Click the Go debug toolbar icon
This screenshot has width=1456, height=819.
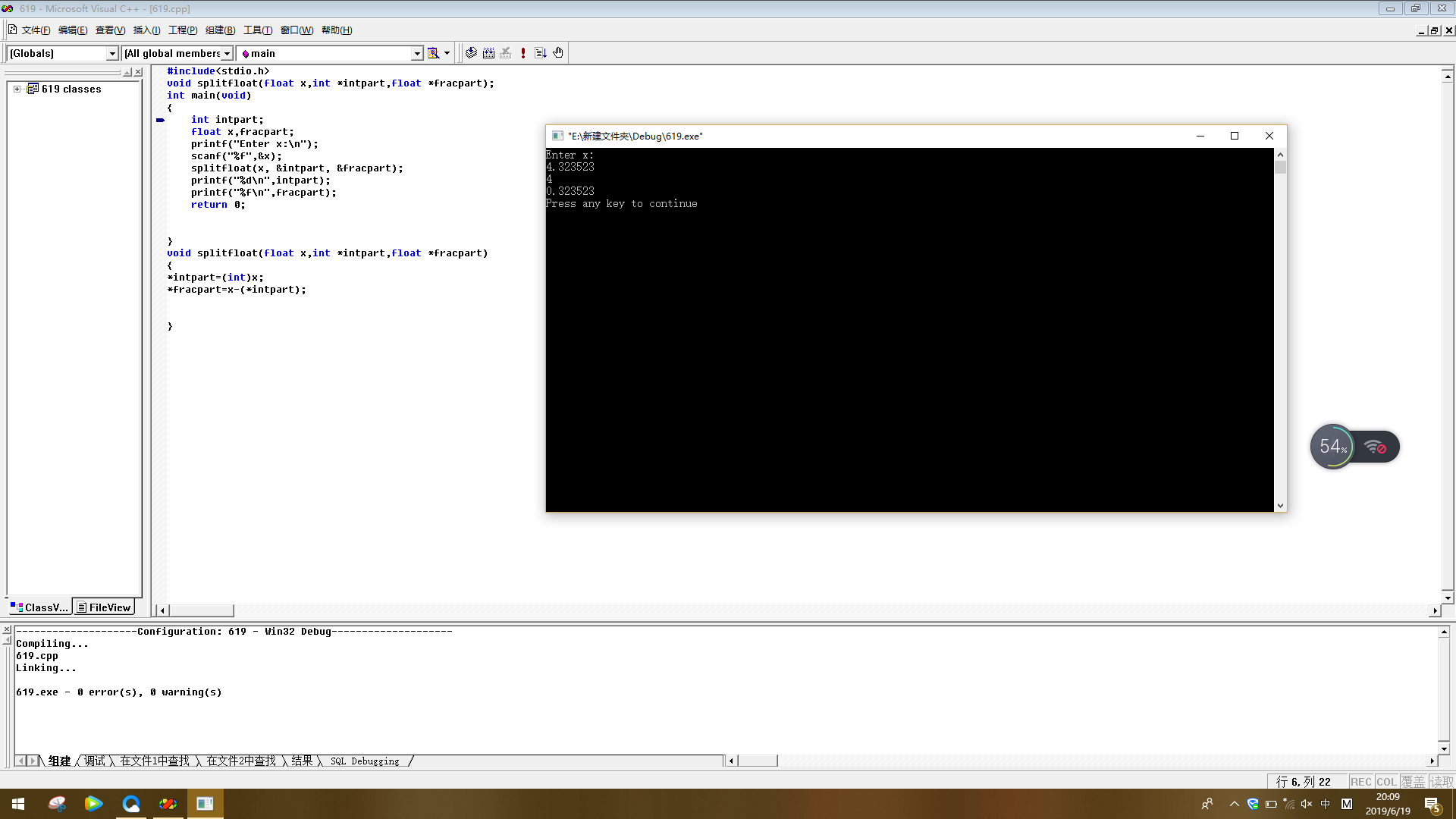(541, 53)
